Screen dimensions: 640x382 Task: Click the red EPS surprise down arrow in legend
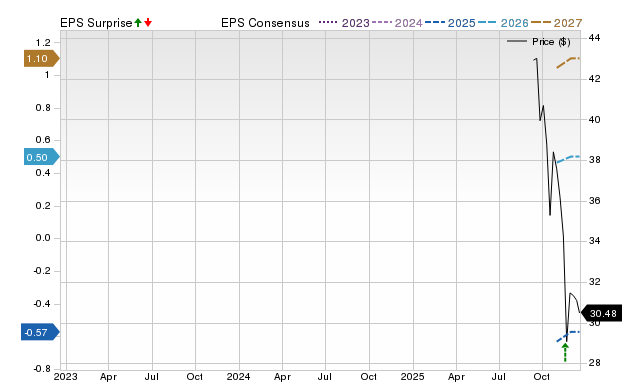click(148, 23)
